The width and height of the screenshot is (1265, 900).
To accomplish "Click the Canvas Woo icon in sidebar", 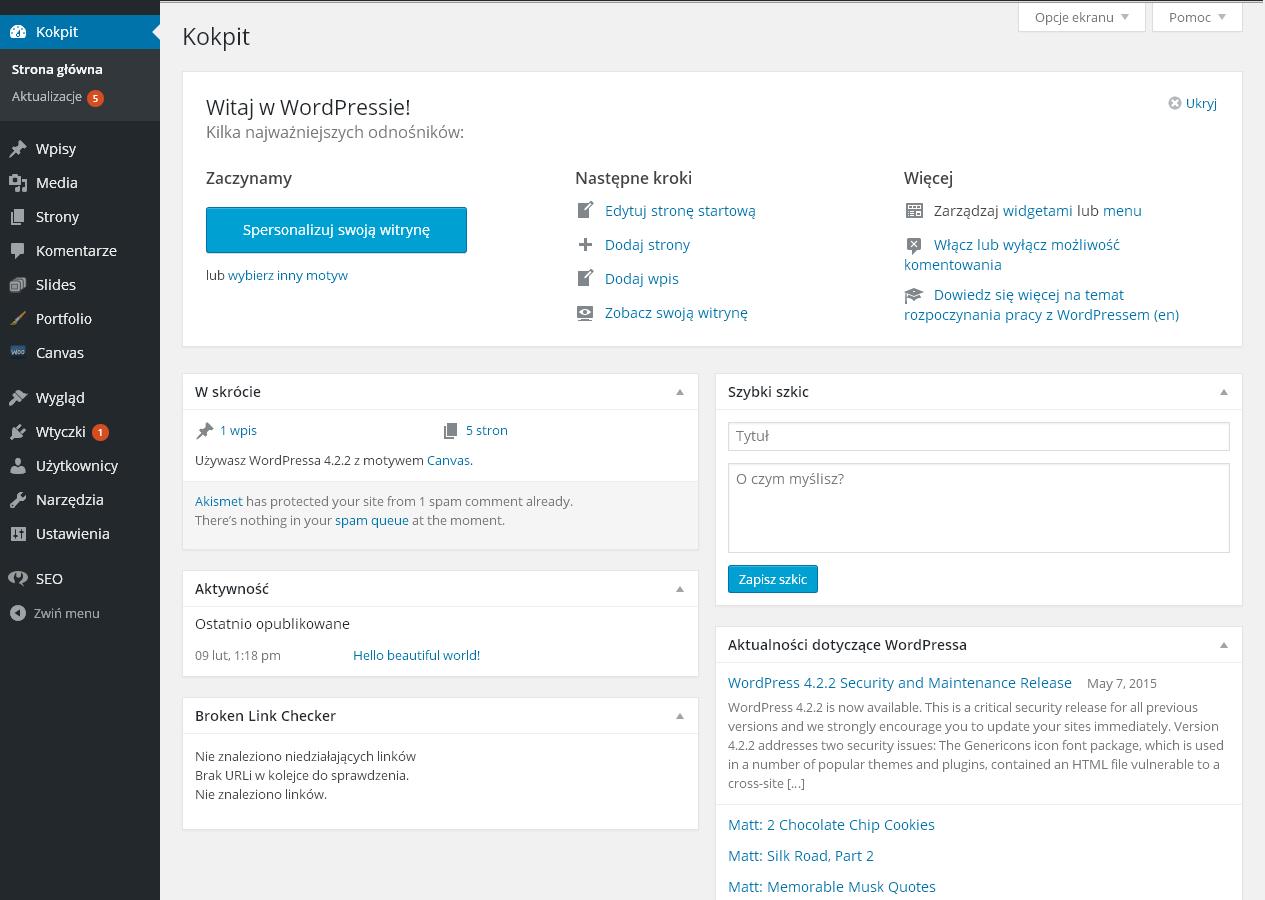I will click(x=18, y=352).
